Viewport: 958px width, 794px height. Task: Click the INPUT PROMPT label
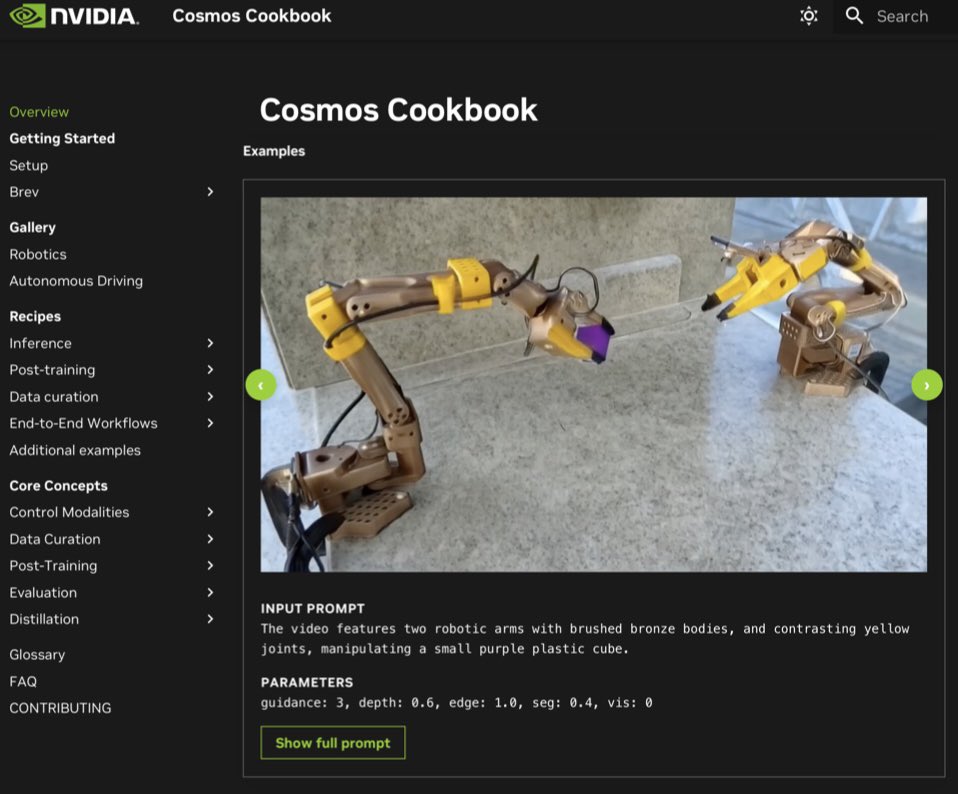[313, 608]
